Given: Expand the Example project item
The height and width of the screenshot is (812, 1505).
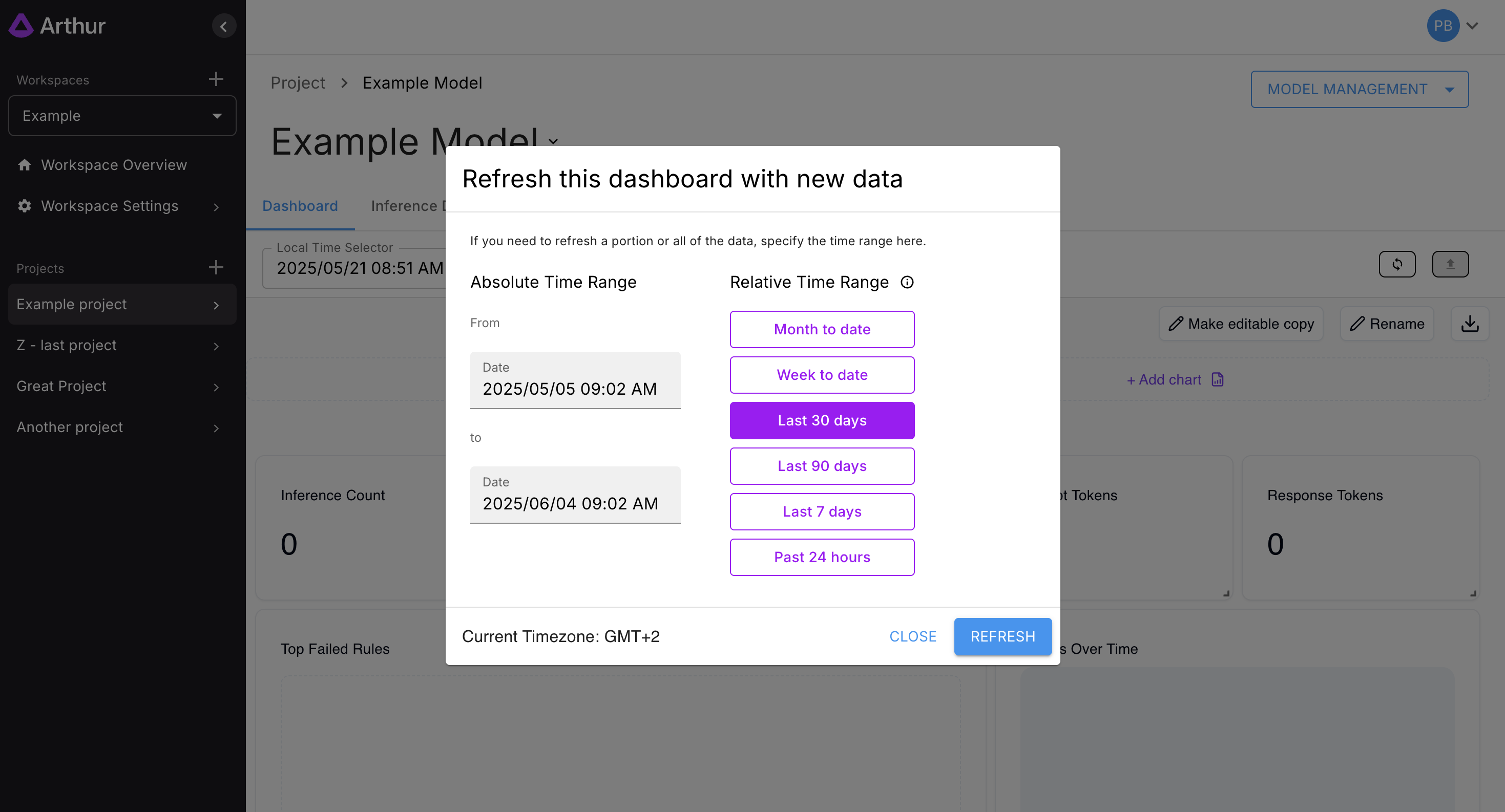Looking at the screenshot, I should 122,304.
